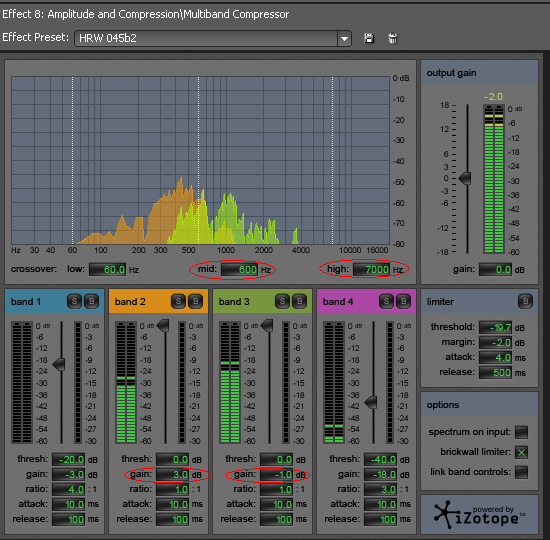Screen dimensions: 550x540
Task: Click the output gain slider handle
Action: [x=465, y=178]
